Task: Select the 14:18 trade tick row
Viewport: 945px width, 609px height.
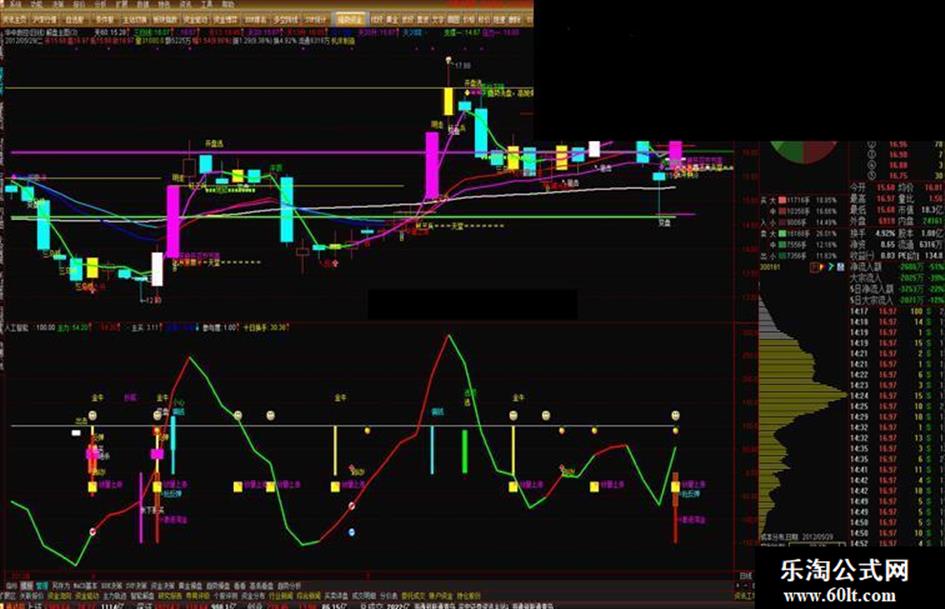Action: 897,322
